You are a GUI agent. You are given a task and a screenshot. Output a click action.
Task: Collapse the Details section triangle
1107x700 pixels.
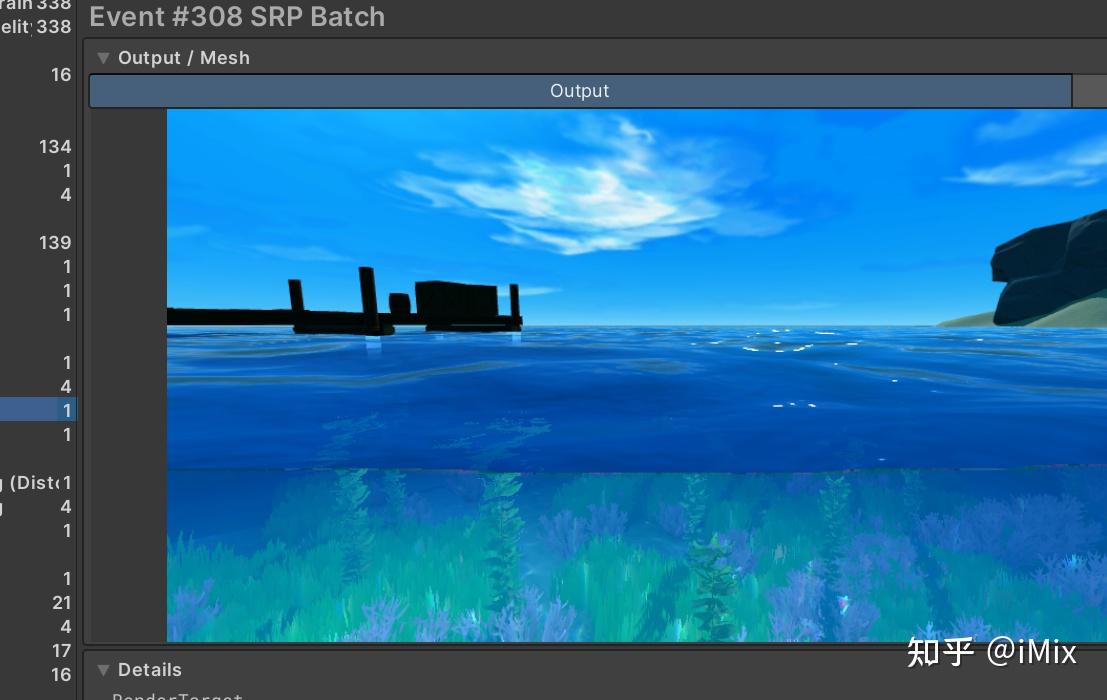[103, 670]
